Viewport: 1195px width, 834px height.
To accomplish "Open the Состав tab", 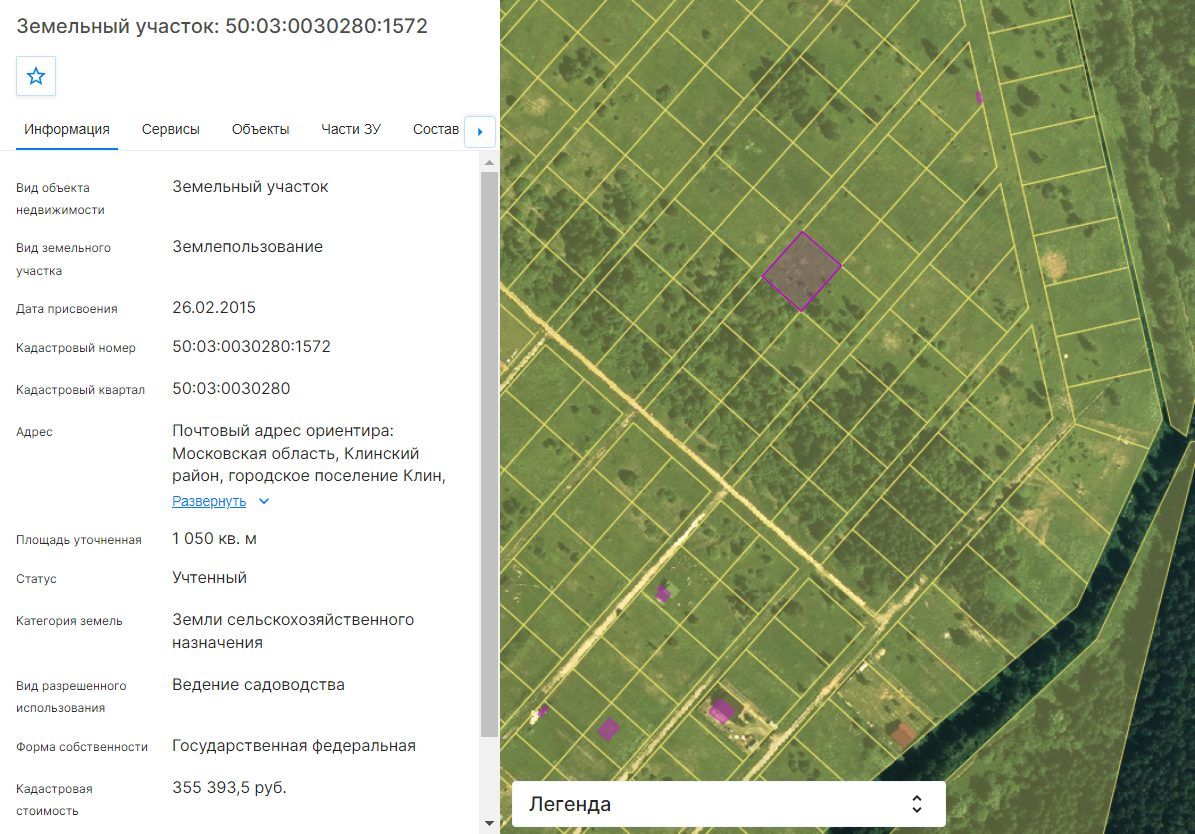I will (x=436, y=130).
